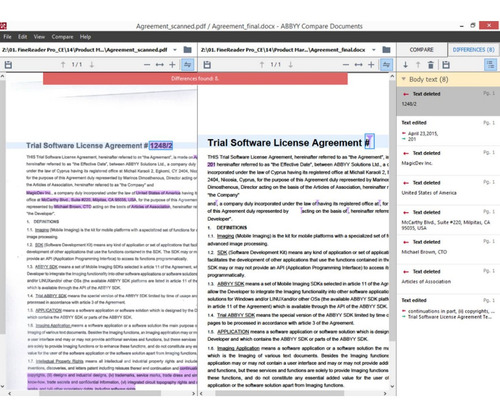500x418 pixels.
Task: Click 'Trial Software License Agreement #' heading in right pane
Action: pos(289,143)
